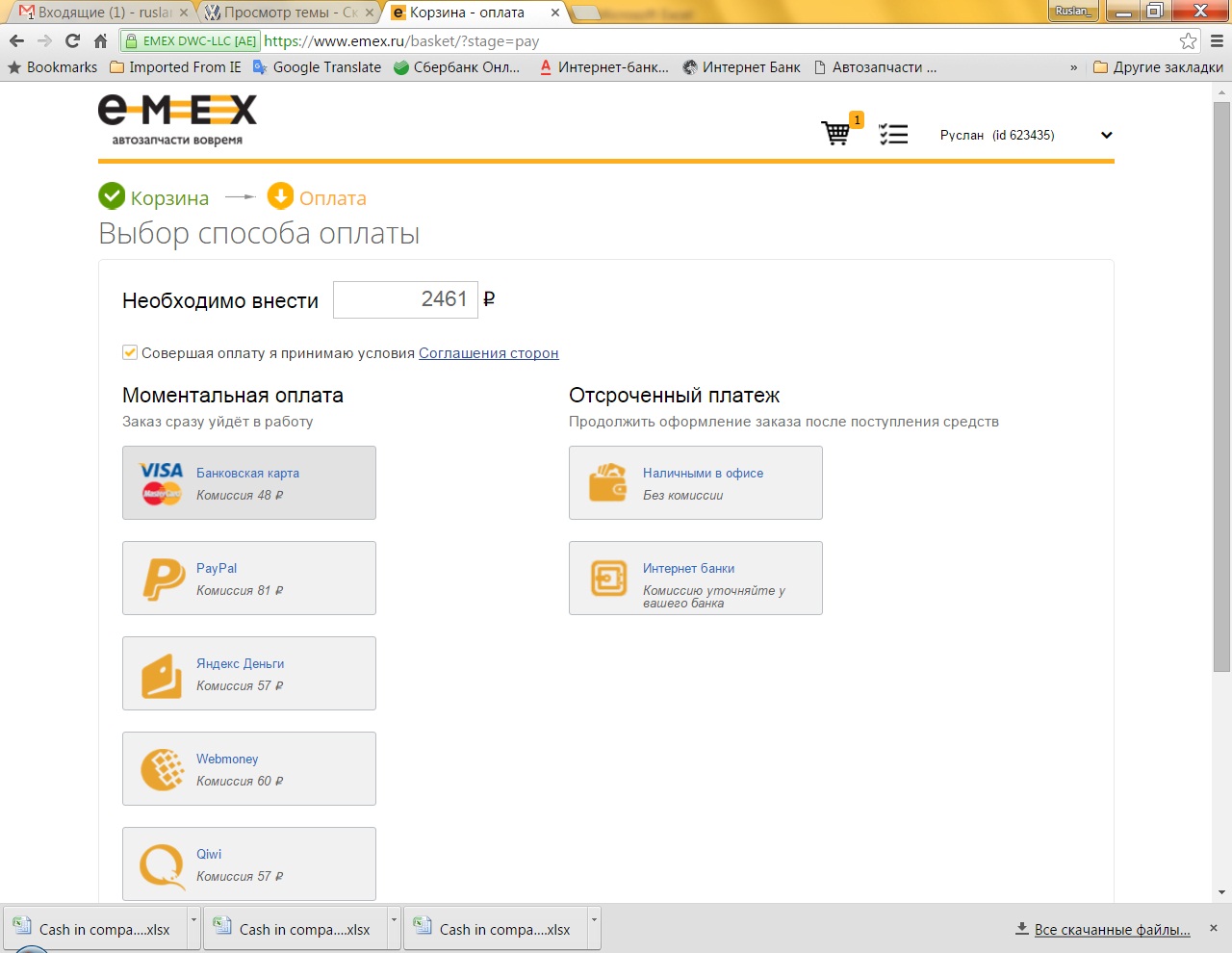Select Visa bank card payment
The height and width of the screenshot is (953, 1232).
click(x=249, y=483)
